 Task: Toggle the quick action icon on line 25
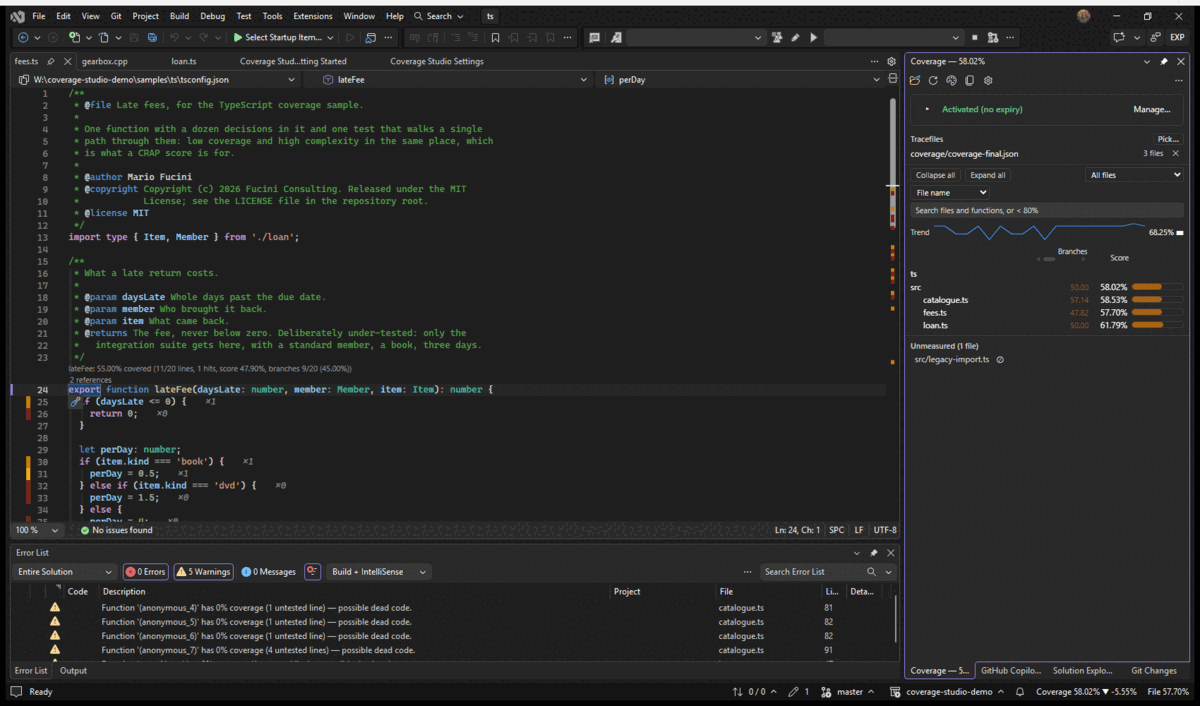click(75, 401)
